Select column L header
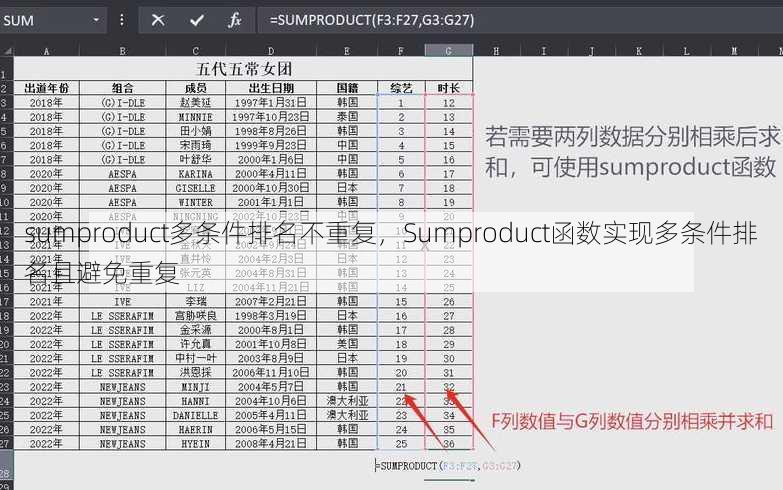The image size is (783, 490). coord(686,50)
